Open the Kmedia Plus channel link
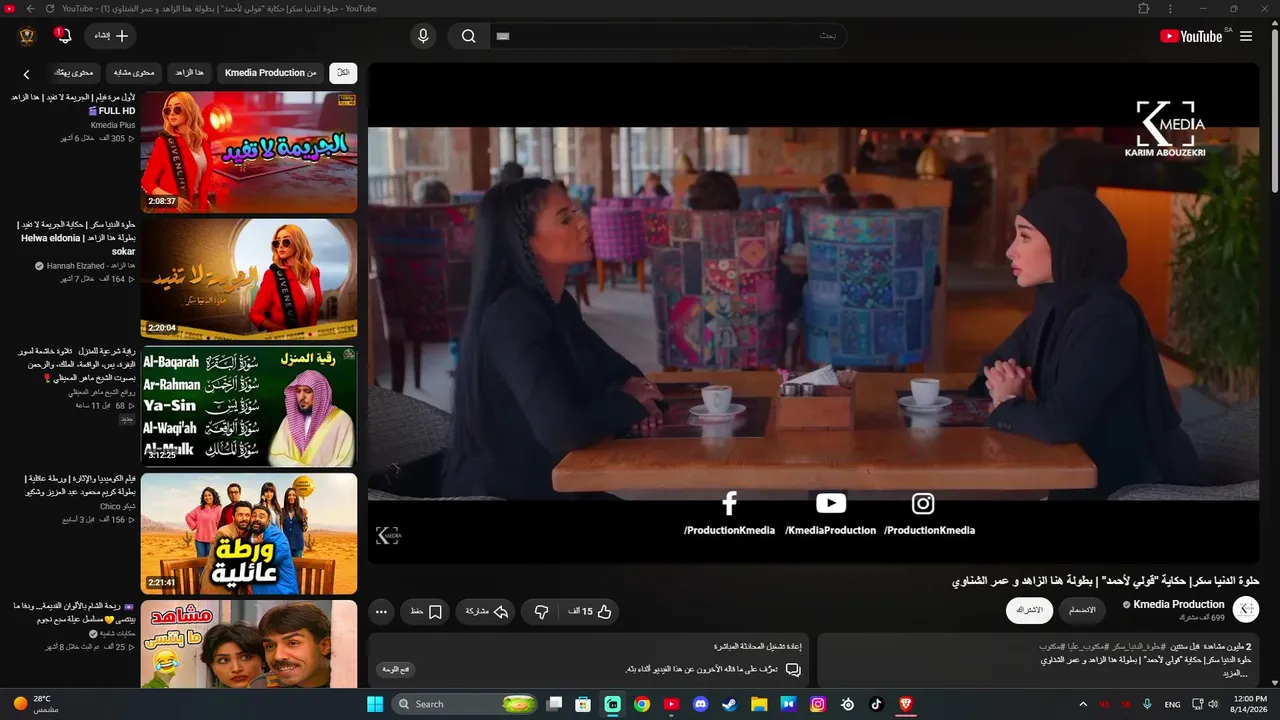 (113, 125)
